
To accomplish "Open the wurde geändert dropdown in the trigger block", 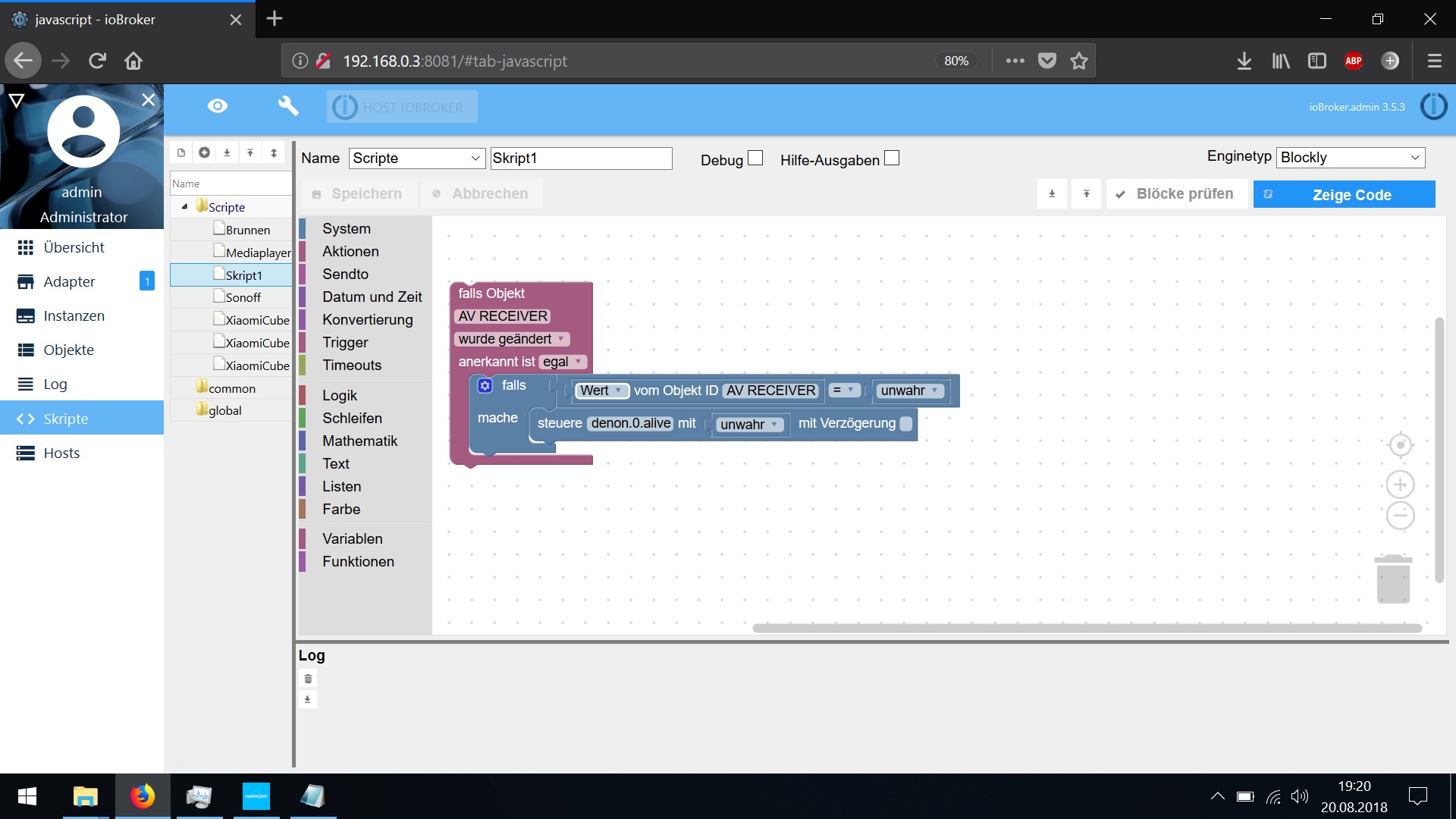I will 512,339.
